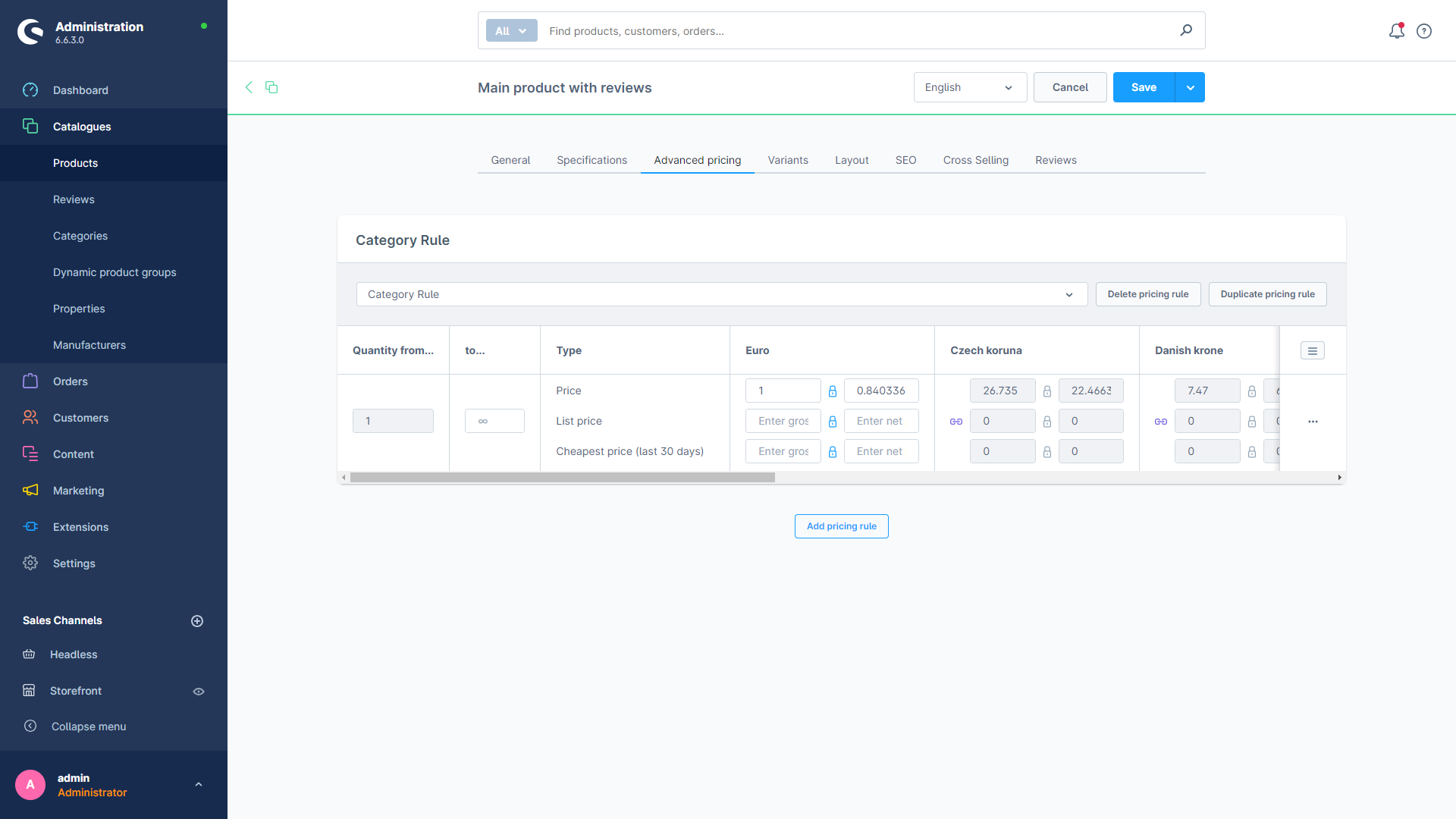Click the Cancel button

[x=1070, y=87]
